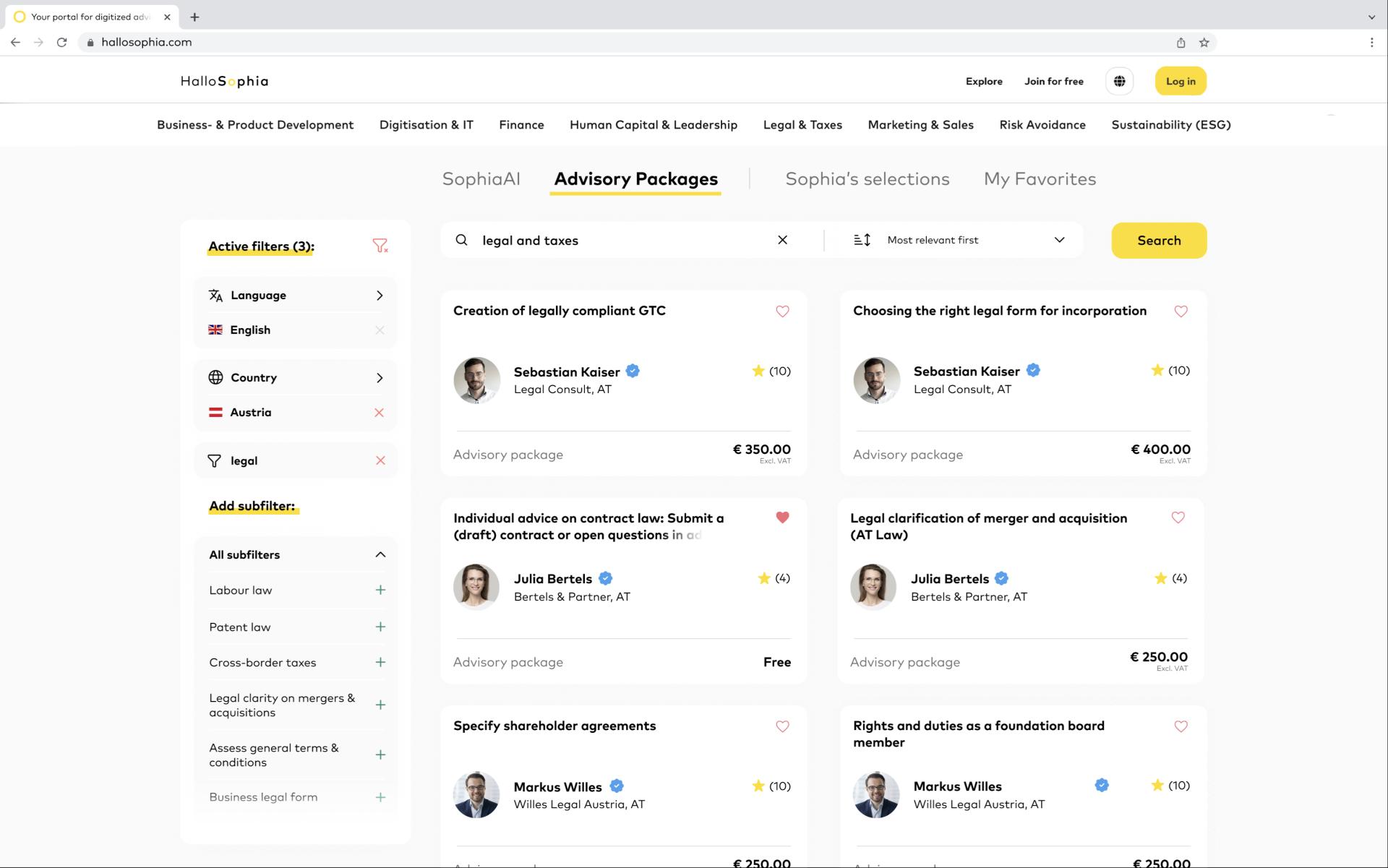1388x868 pixels.
Task: Favorite the Specify shareholder agreements package
Action: (782, 726)
